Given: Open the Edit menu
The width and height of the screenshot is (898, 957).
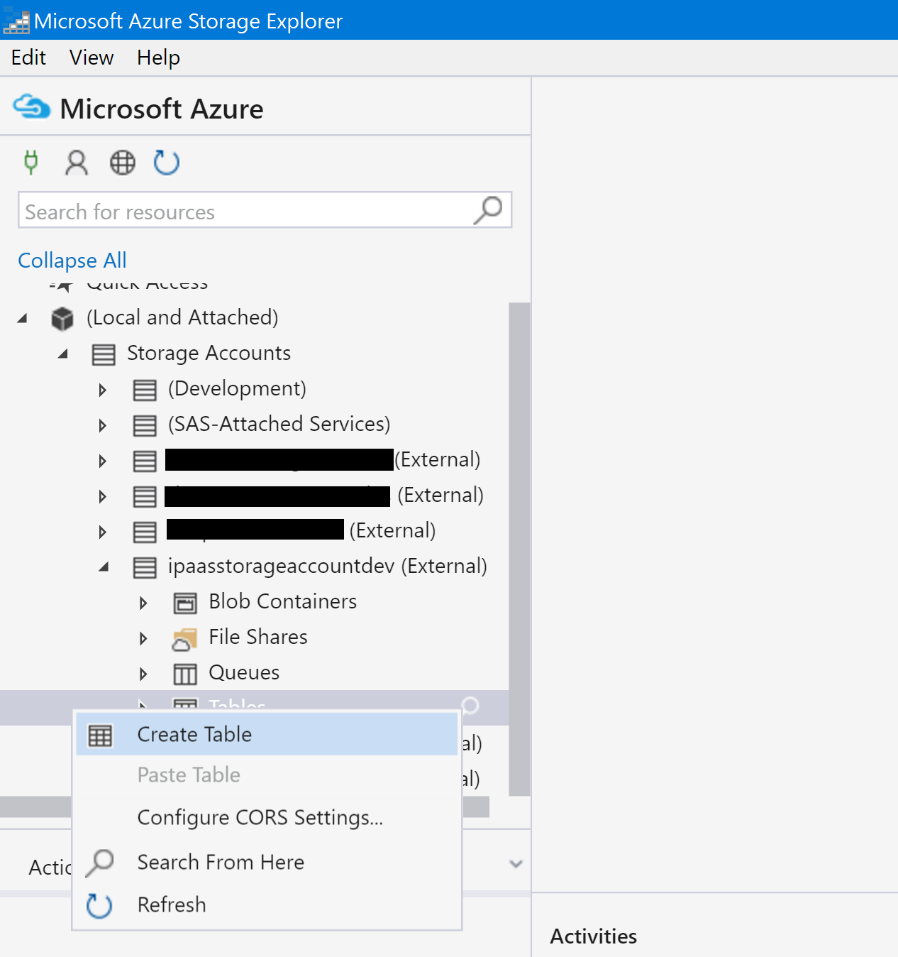Looking at the screenshot, I should click(x=28, y=57).
